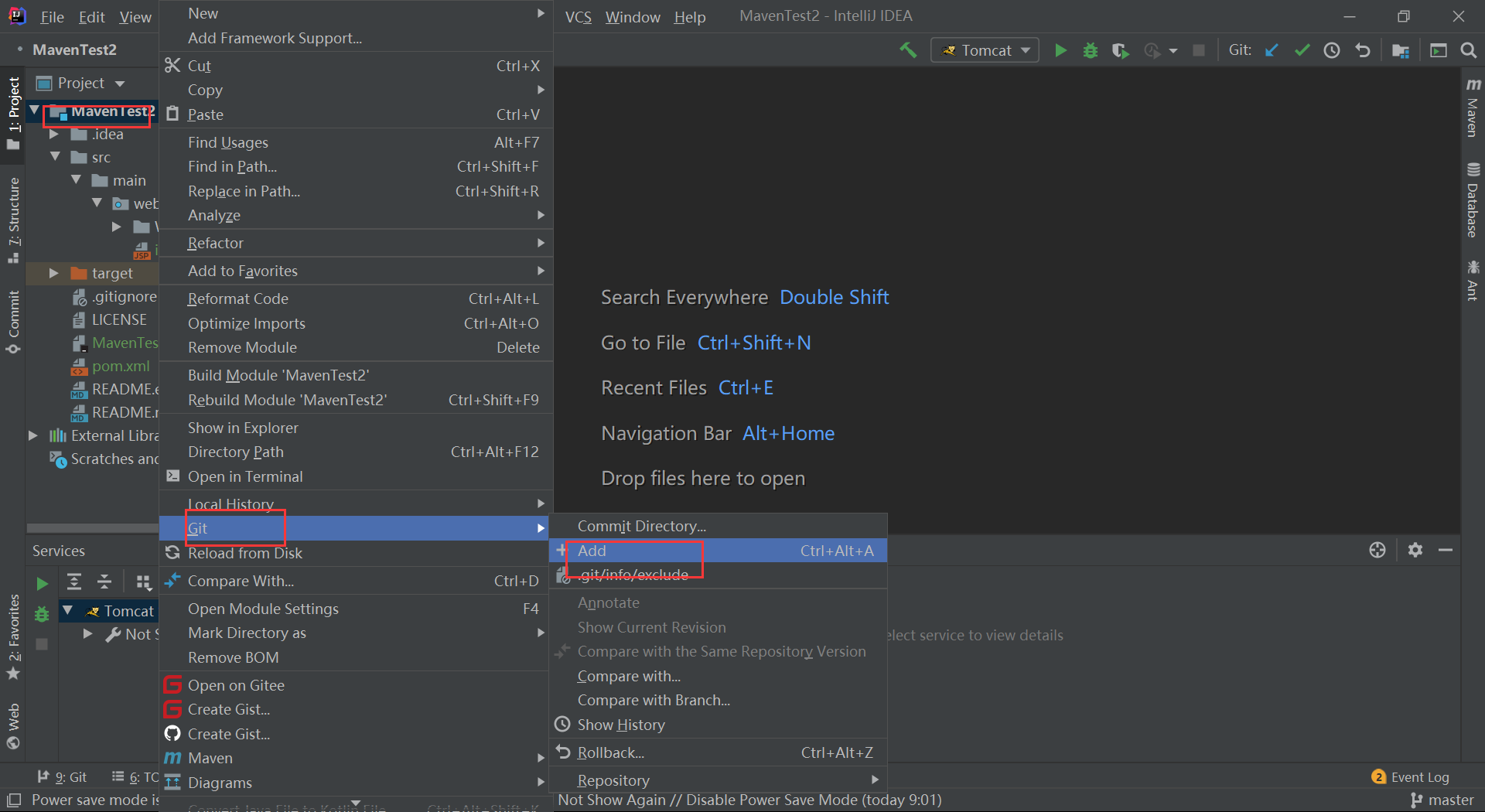Expand the target folder

coord(53,273)
